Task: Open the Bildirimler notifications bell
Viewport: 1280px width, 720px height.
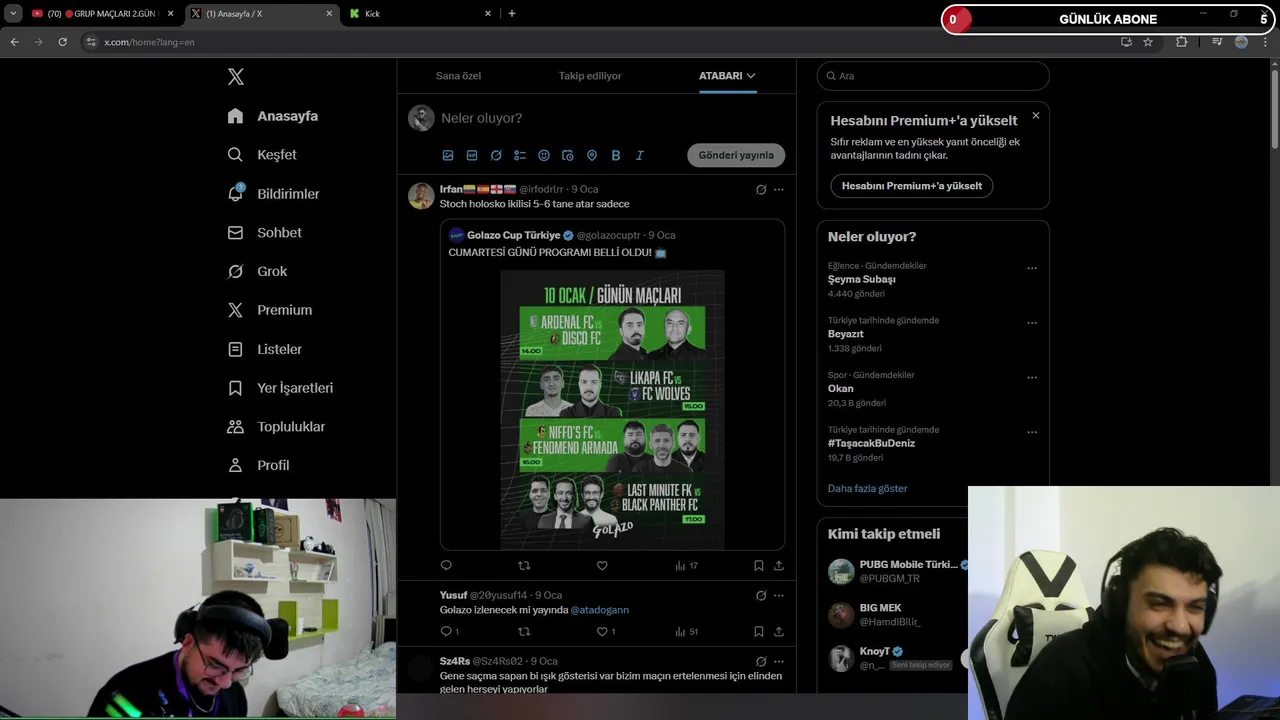Action: [x=236, y=193]
